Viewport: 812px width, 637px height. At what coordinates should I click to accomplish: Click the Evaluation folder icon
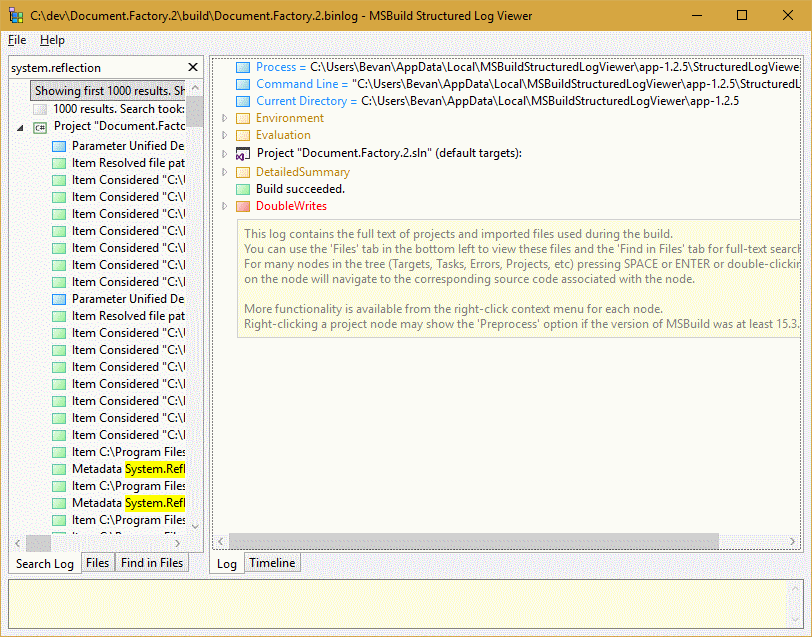coord(242,136)
